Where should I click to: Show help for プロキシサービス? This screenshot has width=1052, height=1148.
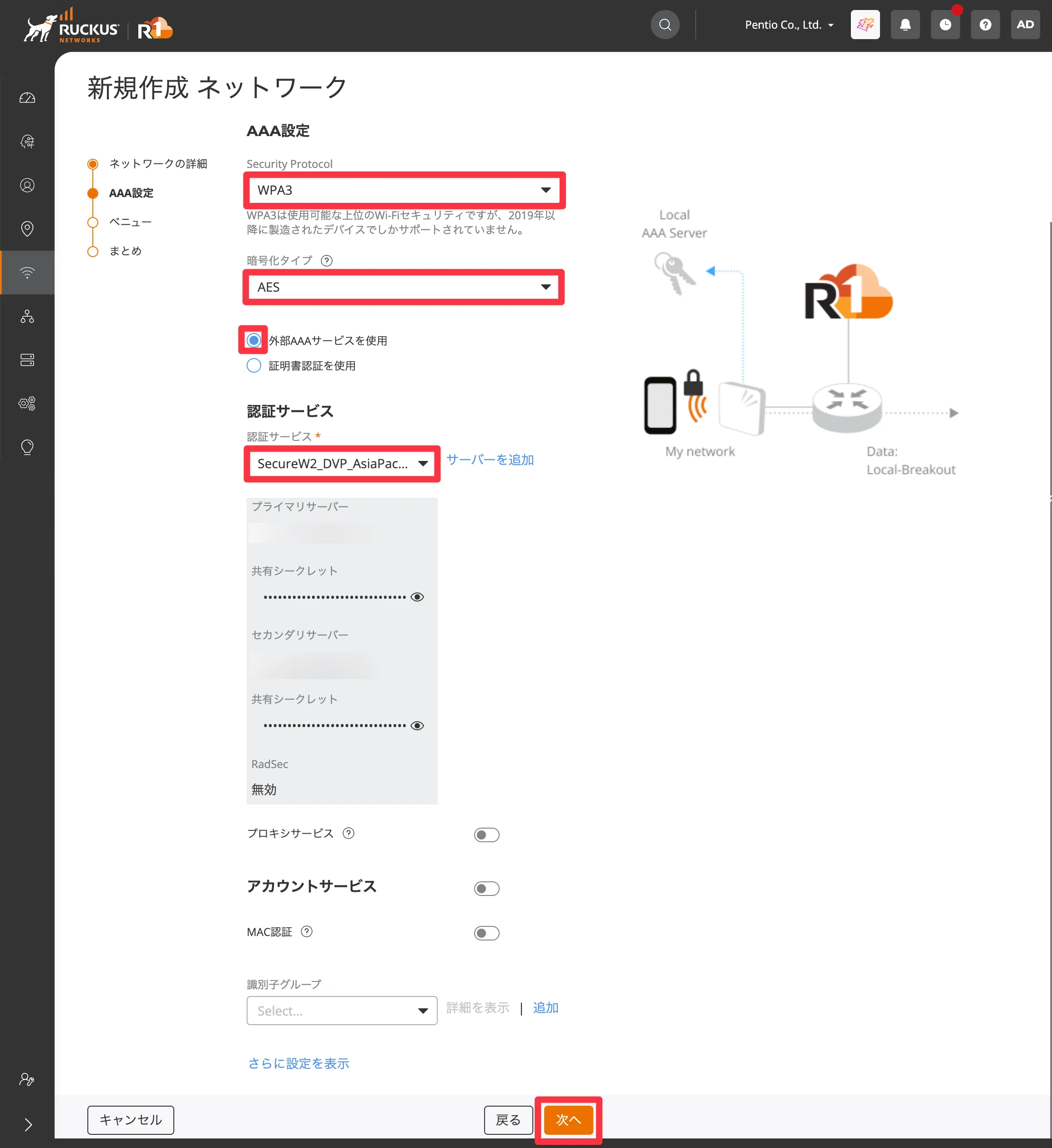(349, 833)
